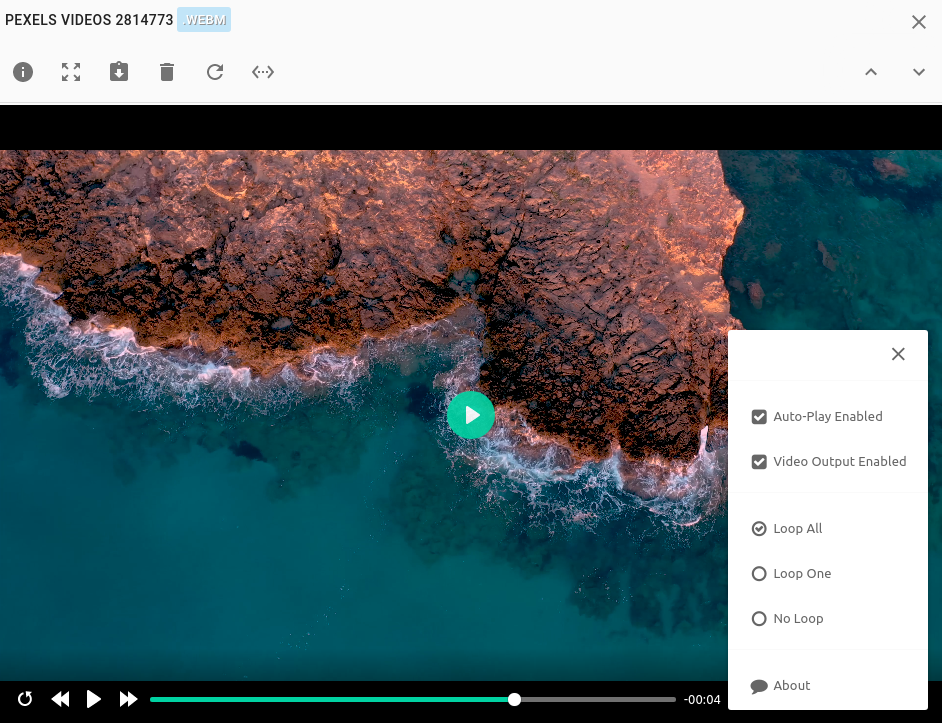This screenshot has height=723, width=942.
Task: Fast-forward the video with double-right arrows
Action: click(128, 699)
